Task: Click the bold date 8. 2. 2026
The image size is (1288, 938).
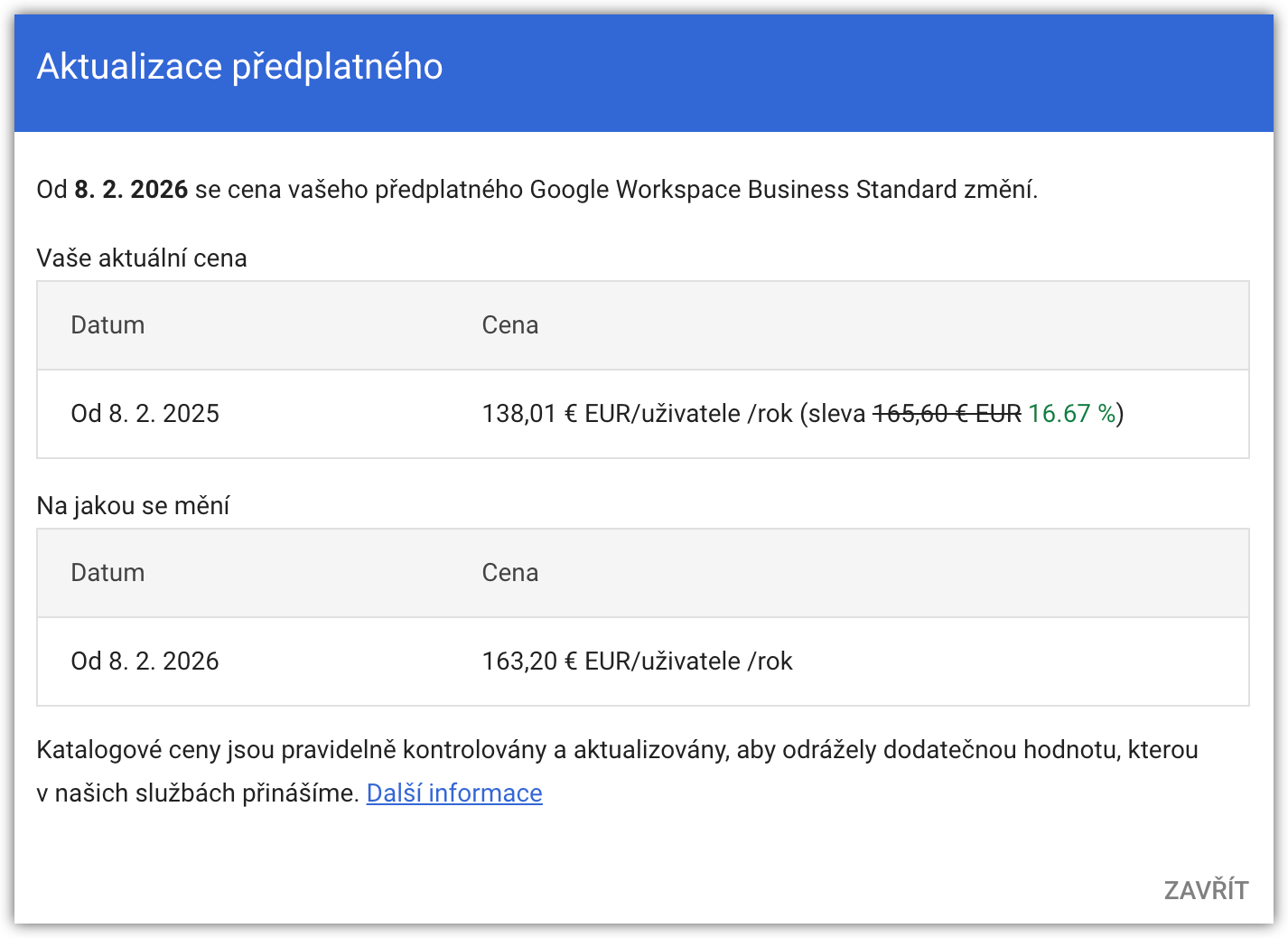Action: click(131, 190)
